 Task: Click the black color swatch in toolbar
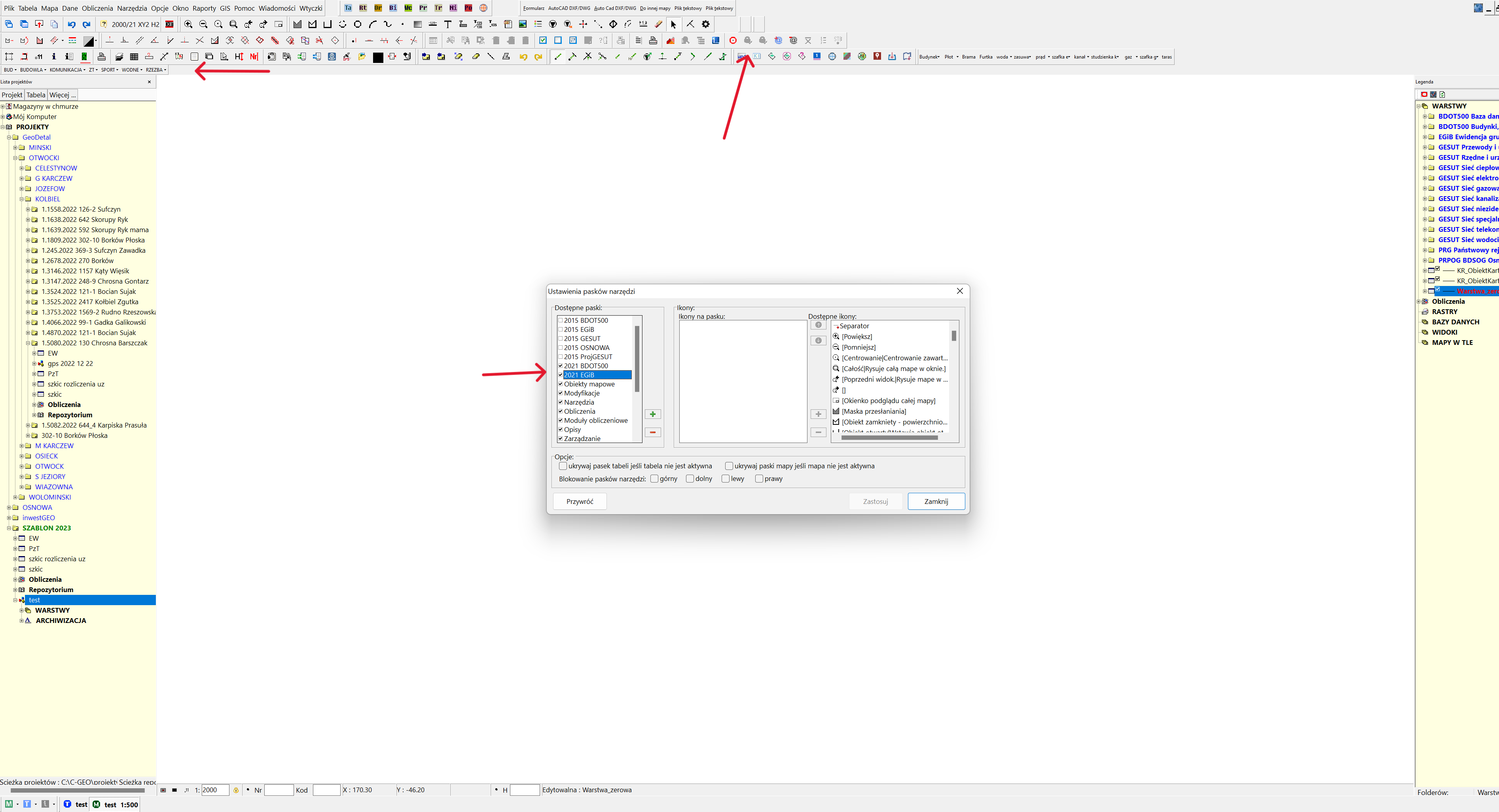(378, 57)
